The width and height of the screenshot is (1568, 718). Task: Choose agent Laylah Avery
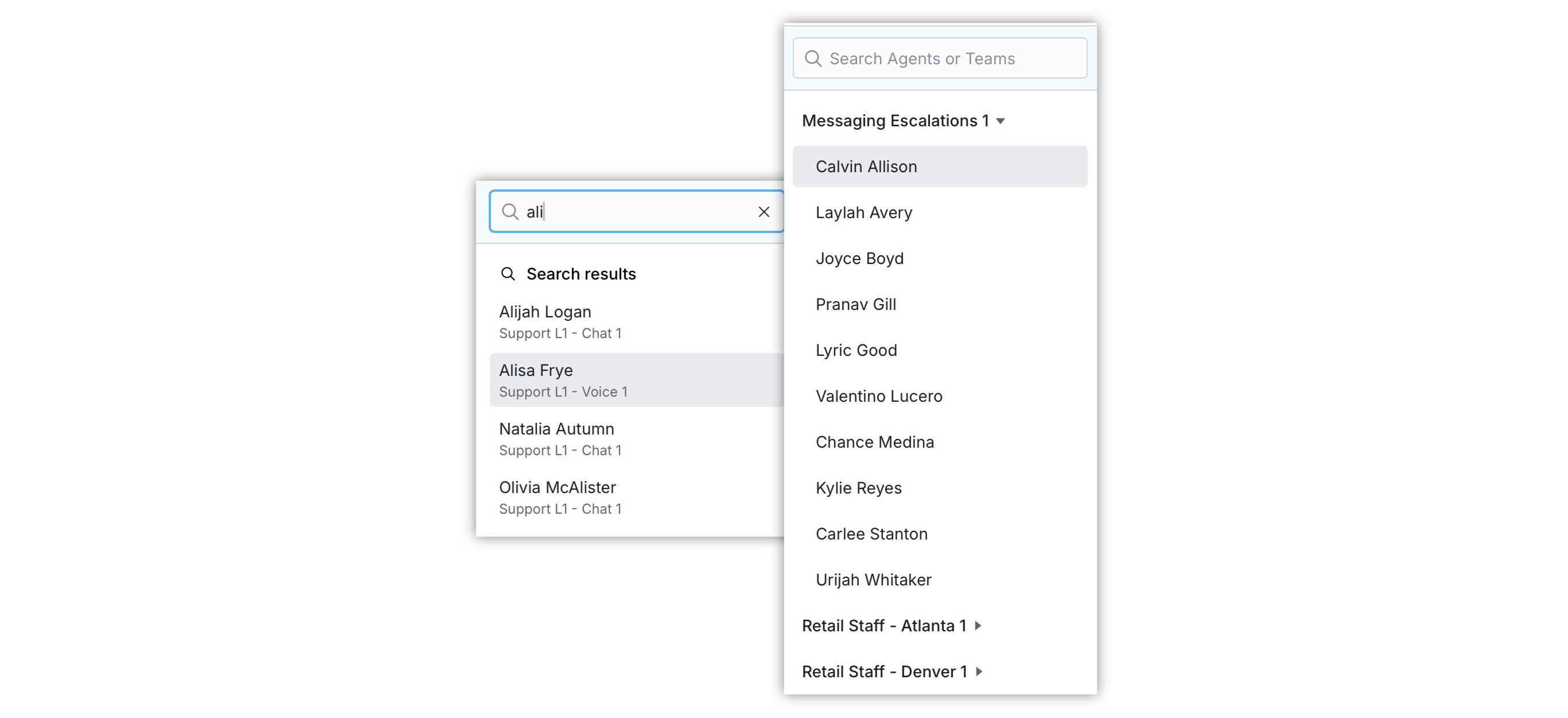940,212
